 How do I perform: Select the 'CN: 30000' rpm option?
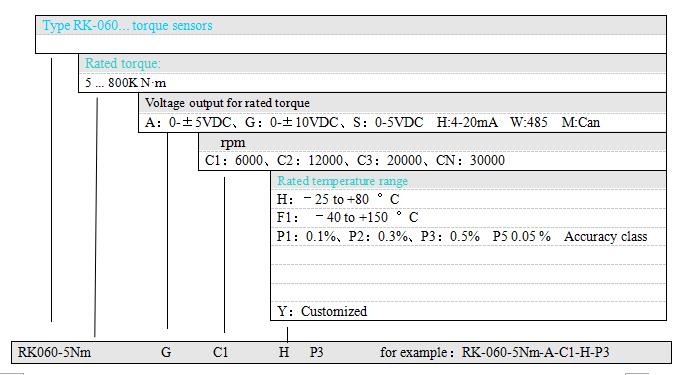click(x=470, y=160)
